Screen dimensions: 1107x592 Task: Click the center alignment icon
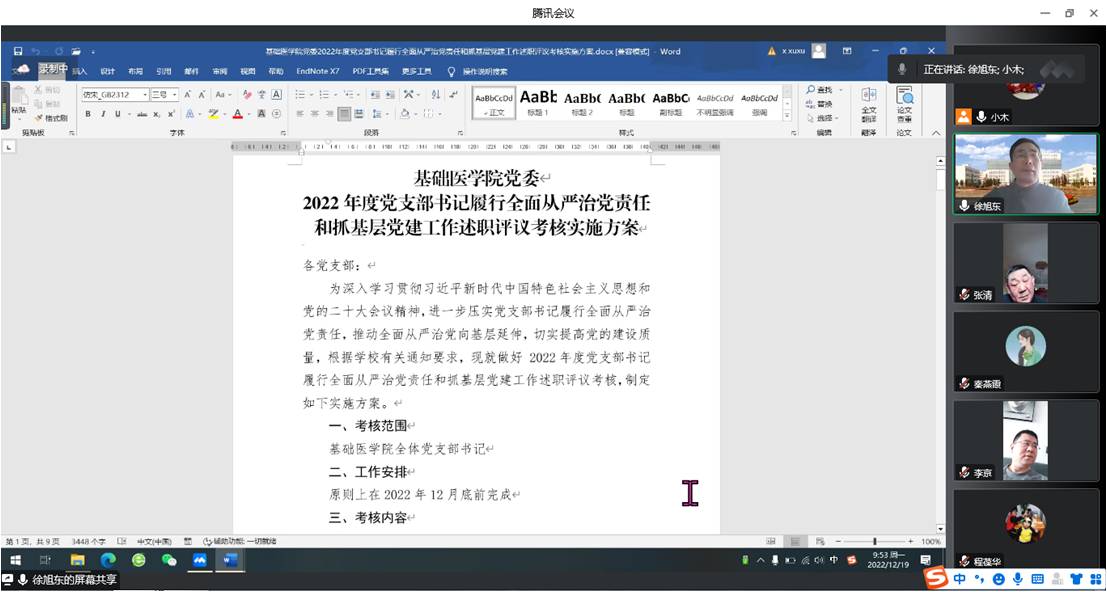pyautogui.click(x=314, y=113)
